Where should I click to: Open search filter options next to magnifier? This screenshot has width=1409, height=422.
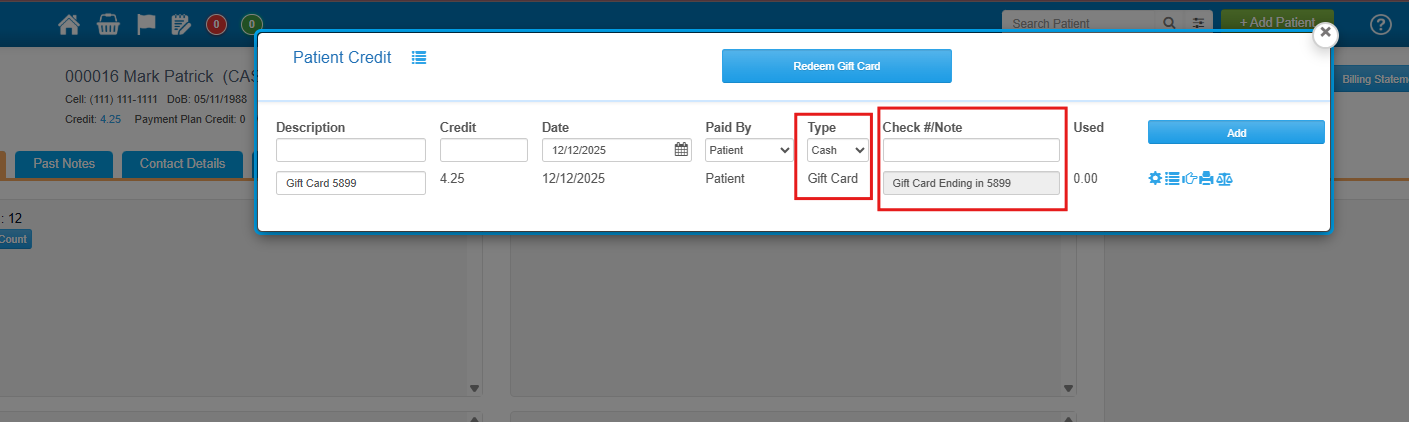tap(1198, 23)
